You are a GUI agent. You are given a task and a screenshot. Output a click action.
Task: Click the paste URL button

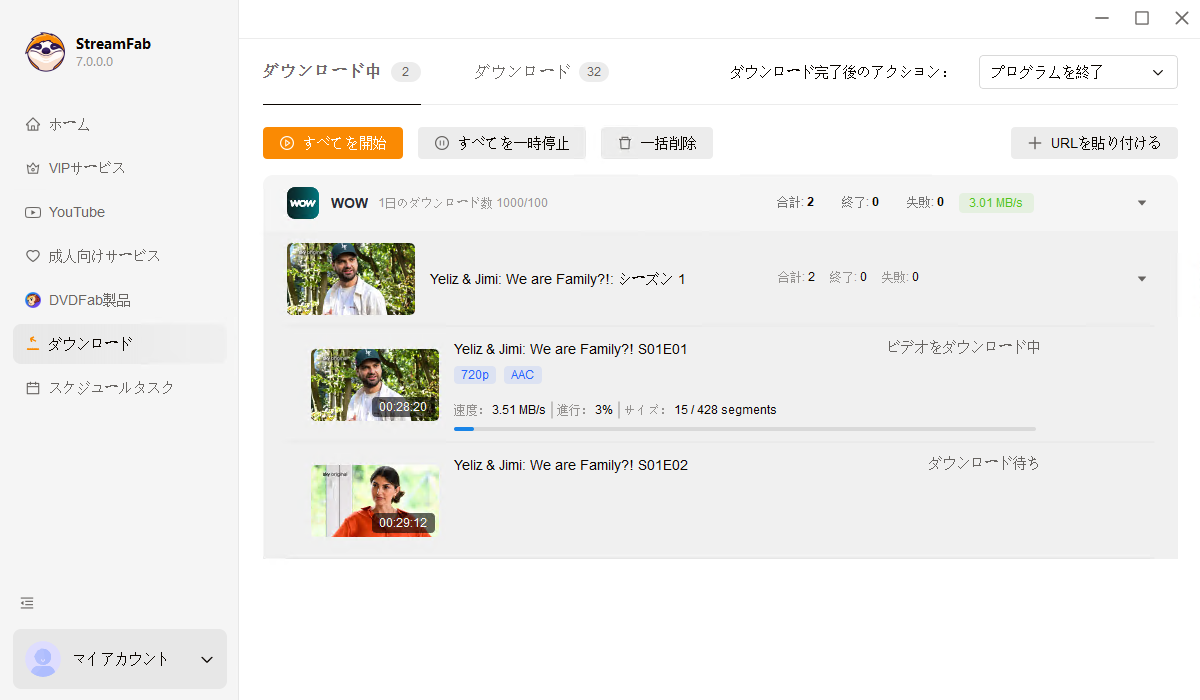click(1094, 143)
